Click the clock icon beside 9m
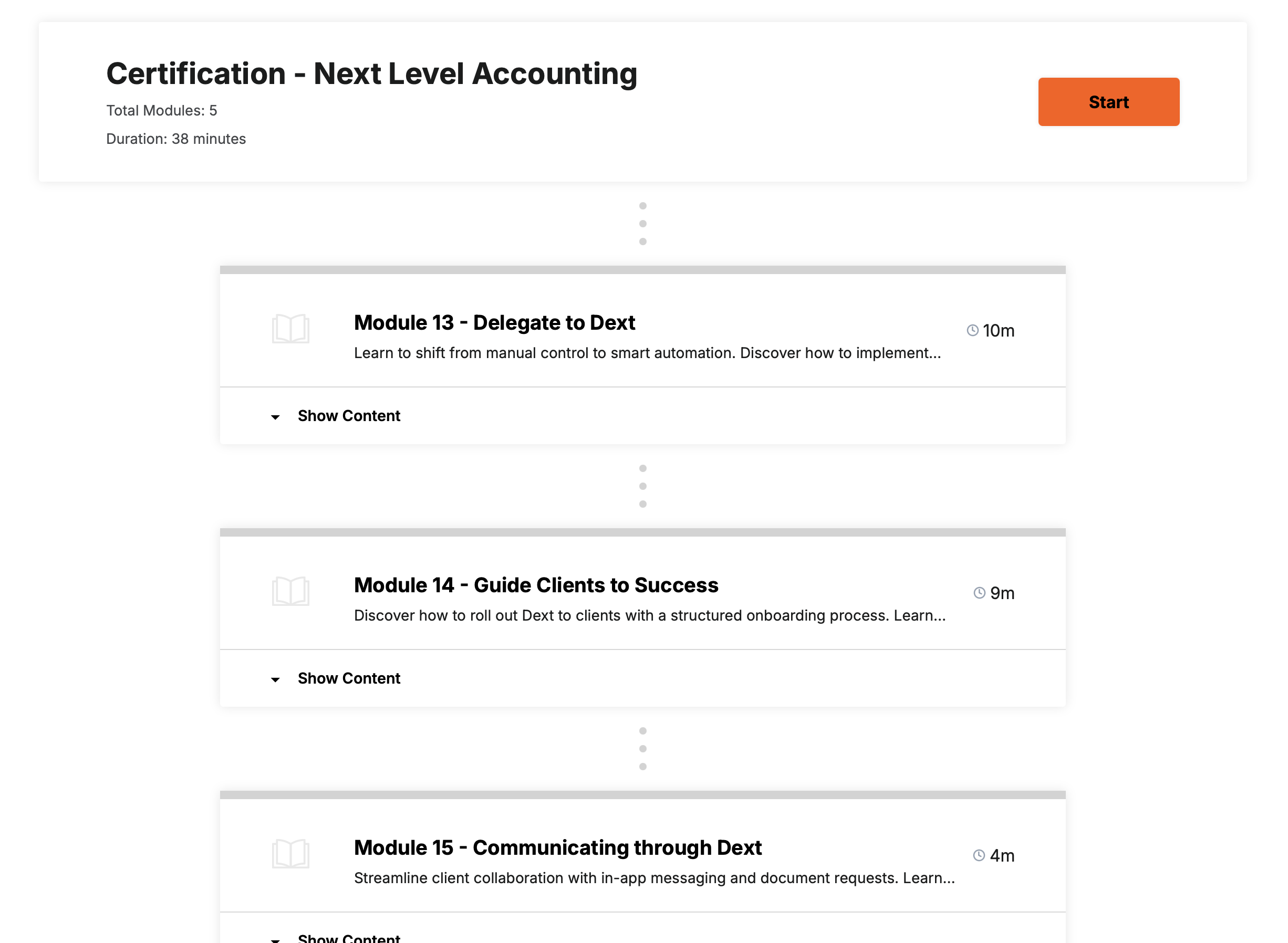 980,592
